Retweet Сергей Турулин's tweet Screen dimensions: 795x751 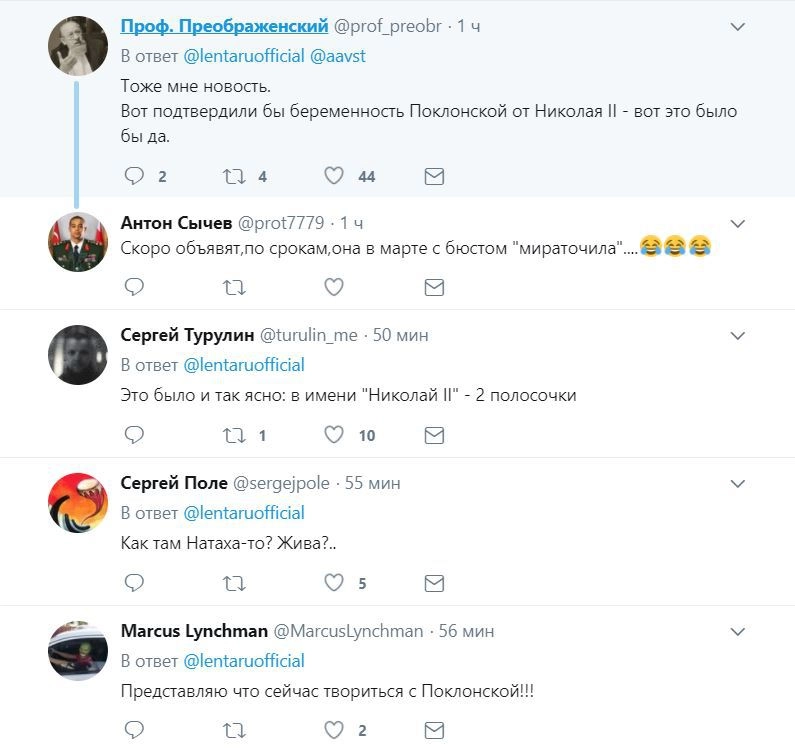[234, 435]
